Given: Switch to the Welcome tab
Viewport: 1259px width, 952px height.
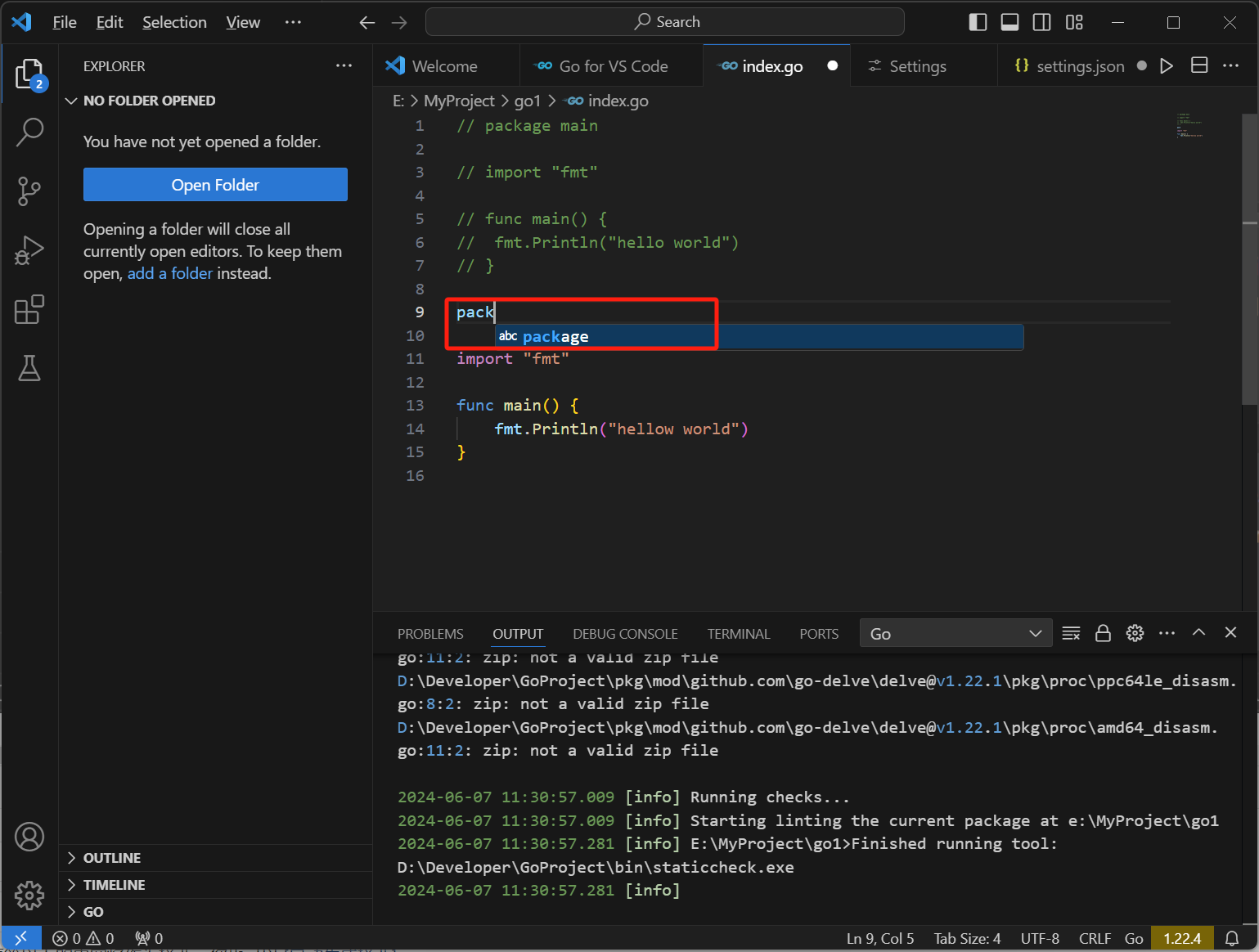Looking at the screenshot, I should coord(447,66).
